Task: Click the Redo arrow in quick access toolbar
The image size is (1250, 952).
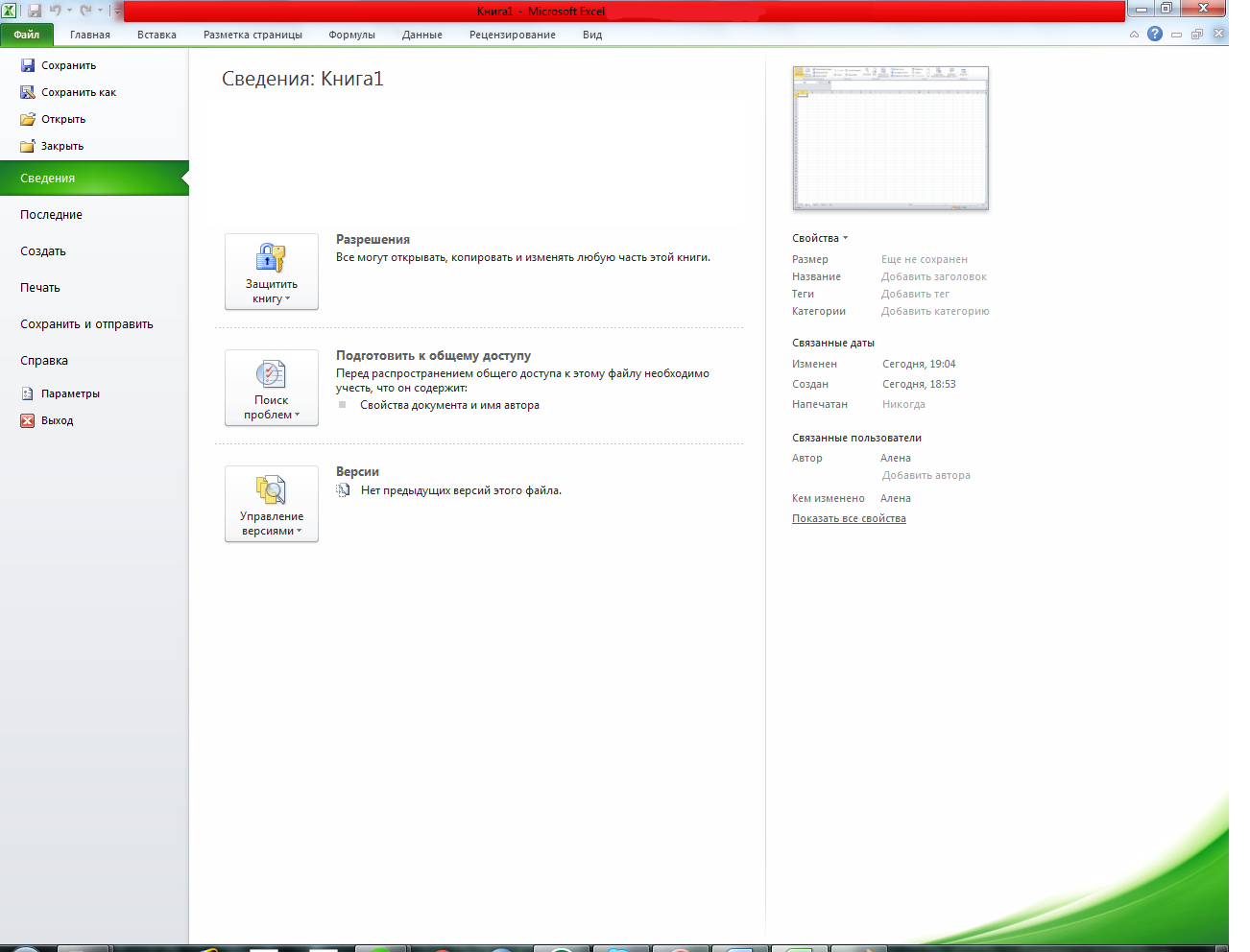Action: point(86,11)
